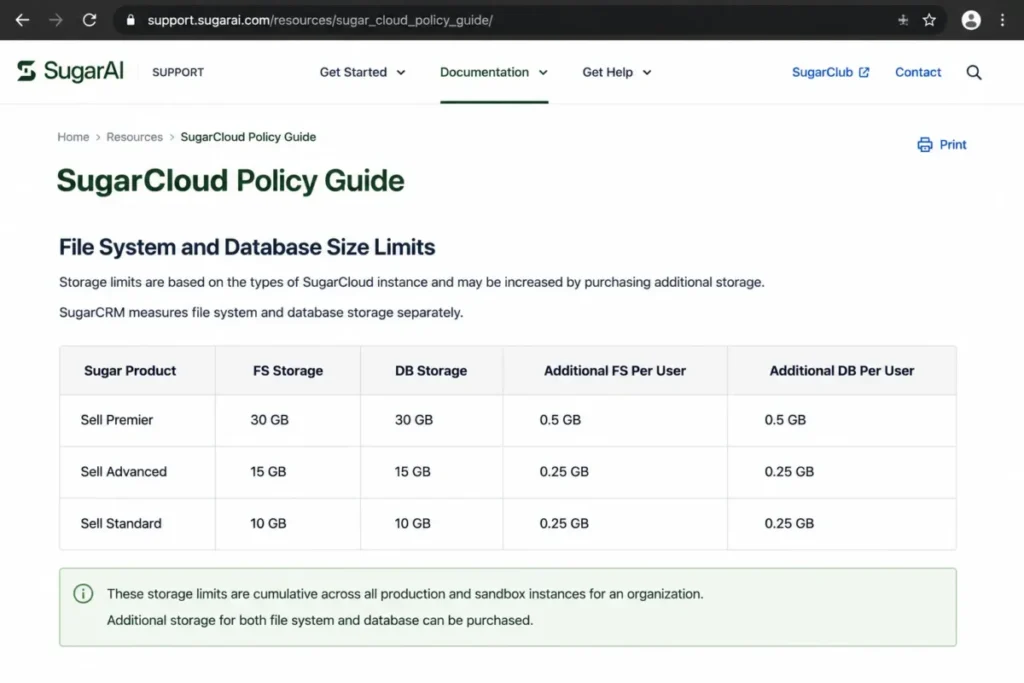Expand the Documentation chevron

coord(543,72)
